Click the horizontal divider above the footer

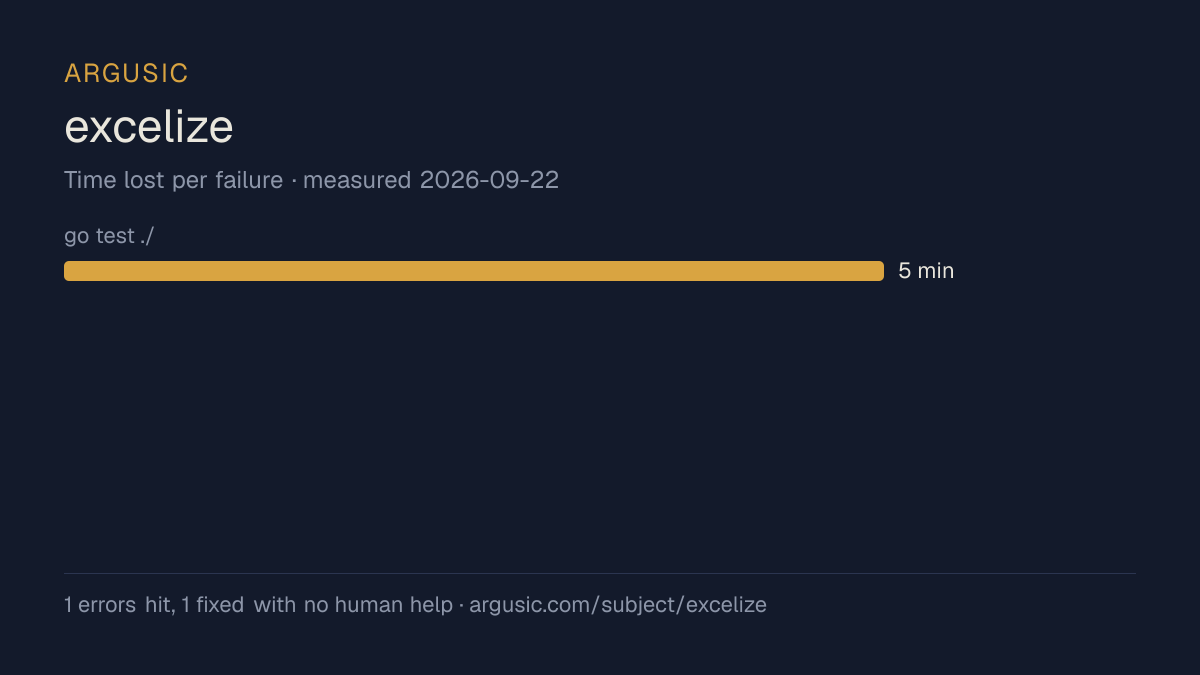[x=600, y=573]
